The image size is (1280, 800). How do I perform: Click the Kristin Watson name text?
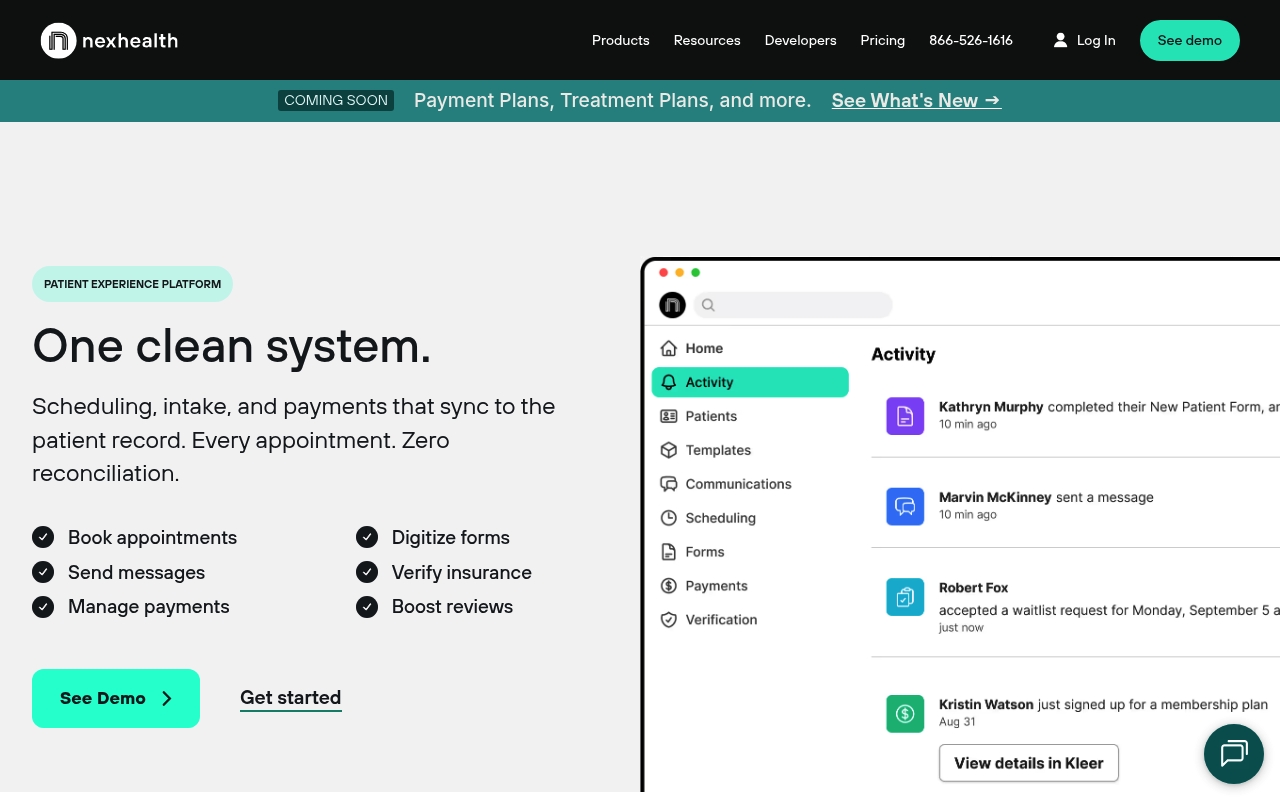(x=986, y=705)
